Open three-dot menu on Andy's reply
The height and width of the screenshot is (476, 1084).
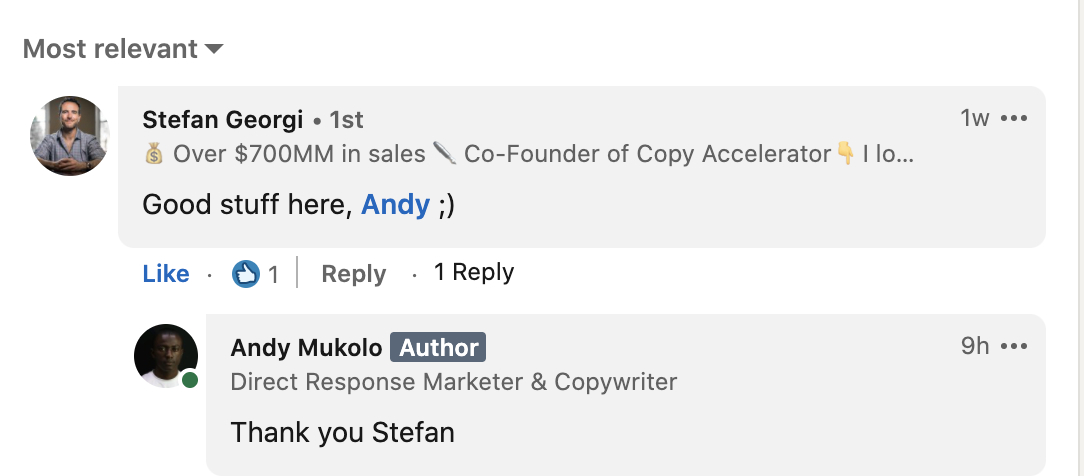tap(1014, 345)
